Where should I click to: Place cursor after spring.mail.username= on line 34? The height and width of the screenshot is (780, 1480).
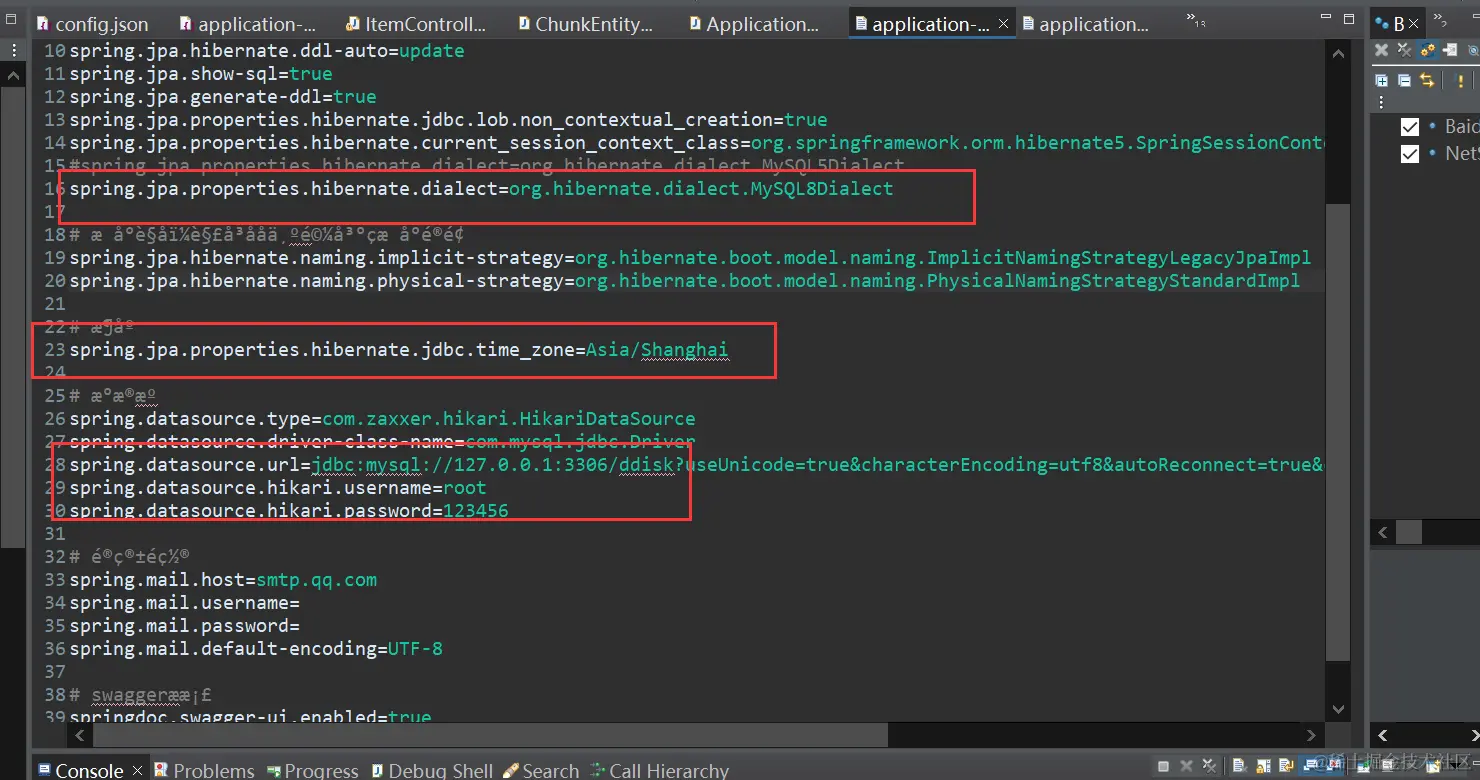pyautogui.click(x=301, y=603)
